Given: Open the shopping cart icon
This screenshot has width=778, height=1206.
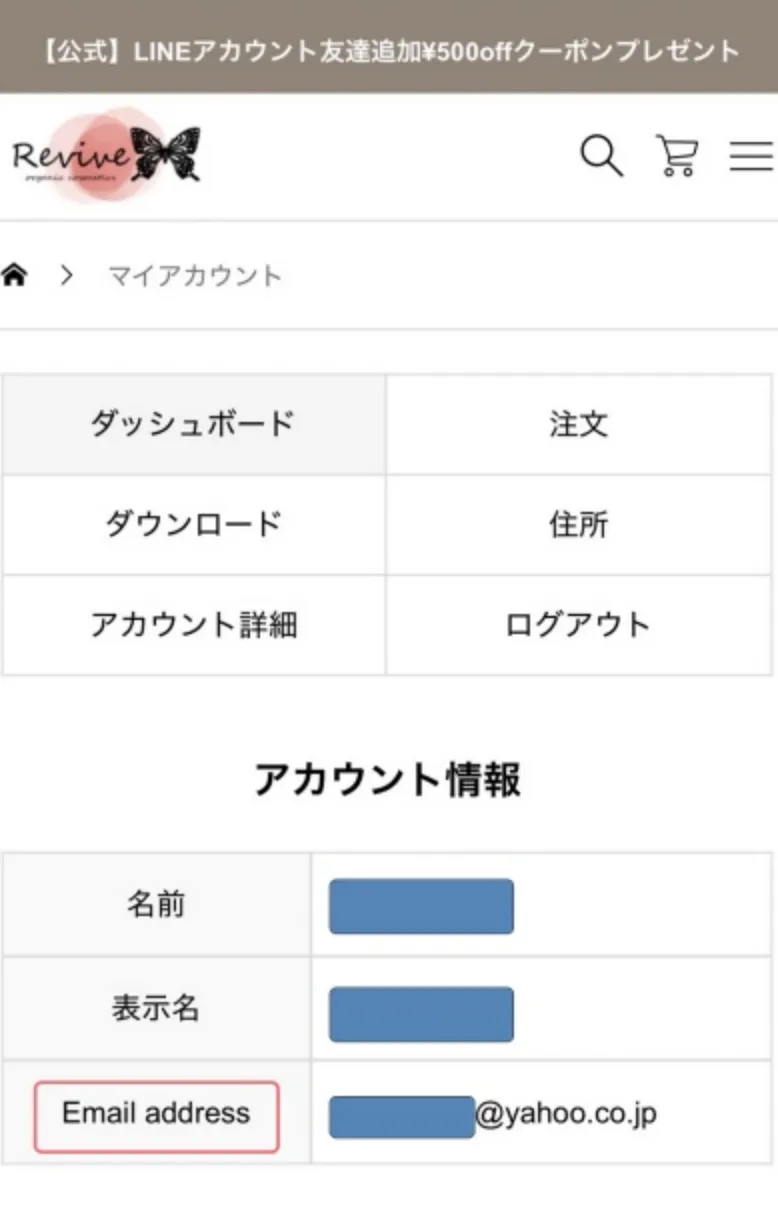Looking at the screenshot, I should [x=677, y=157].
